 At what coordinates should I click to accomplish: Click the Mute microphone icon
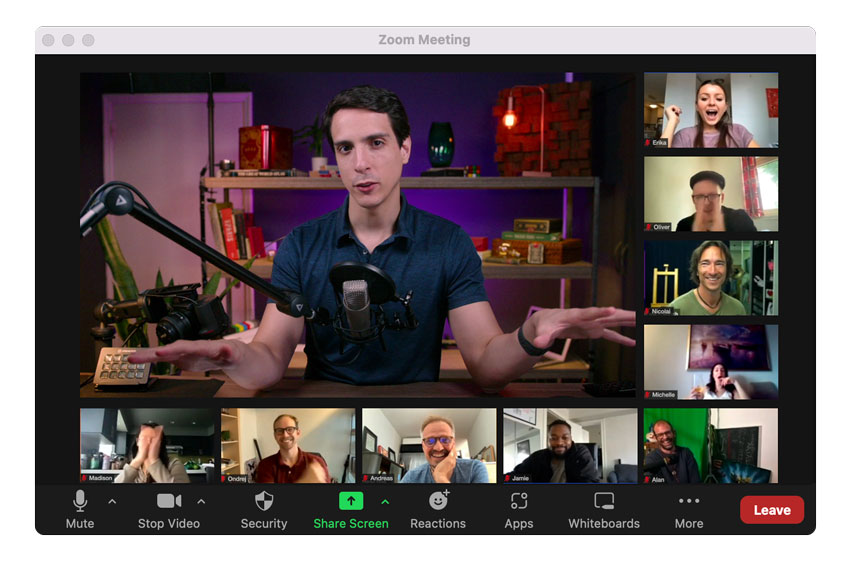tap(80, 501)
